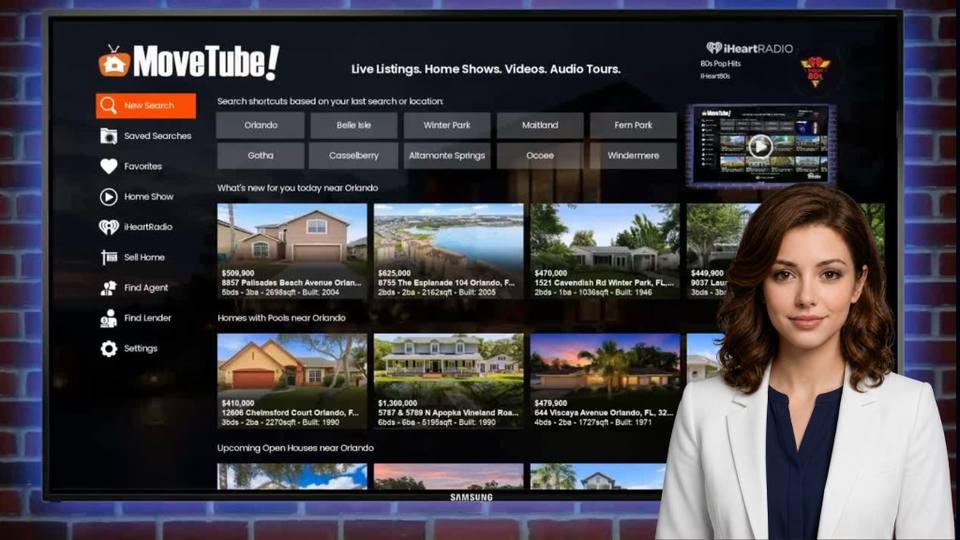Image resolution: width=960 pixels, height=540 pixels.
Task: Open Find Lender menu item
Action: (146, 318)
